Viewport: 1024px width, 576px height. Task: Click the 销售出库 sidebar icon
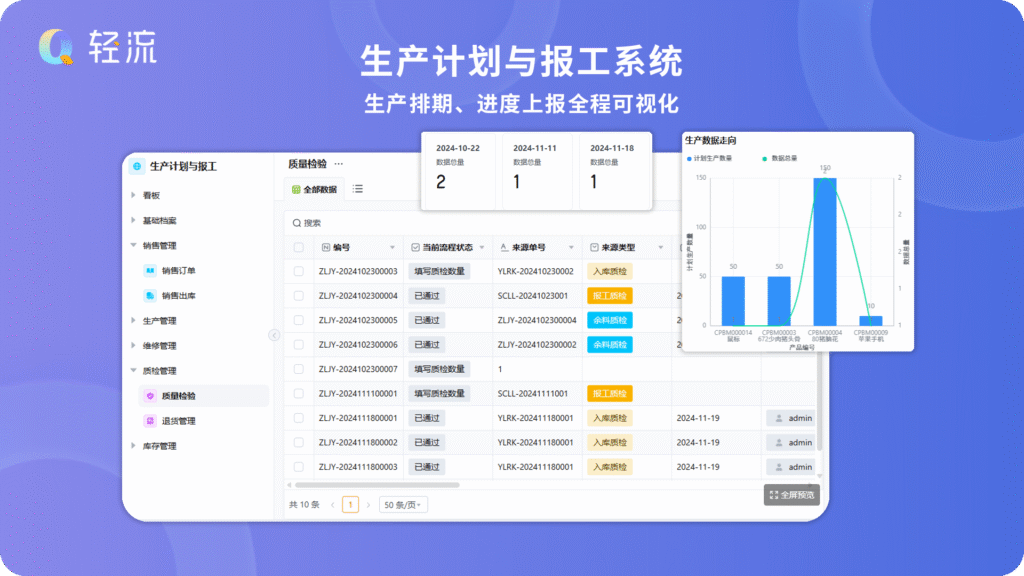[149, 295]
